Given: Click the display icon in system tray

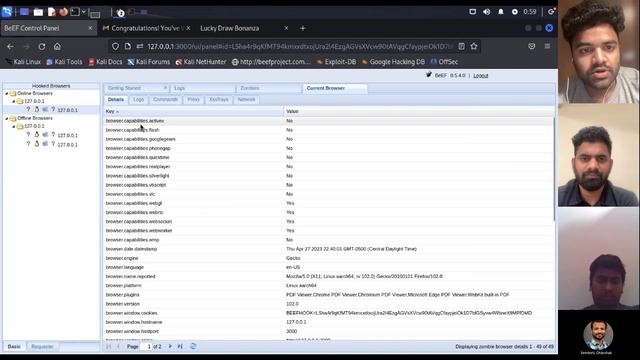Looking at the screenshot, I should [472, 12].
